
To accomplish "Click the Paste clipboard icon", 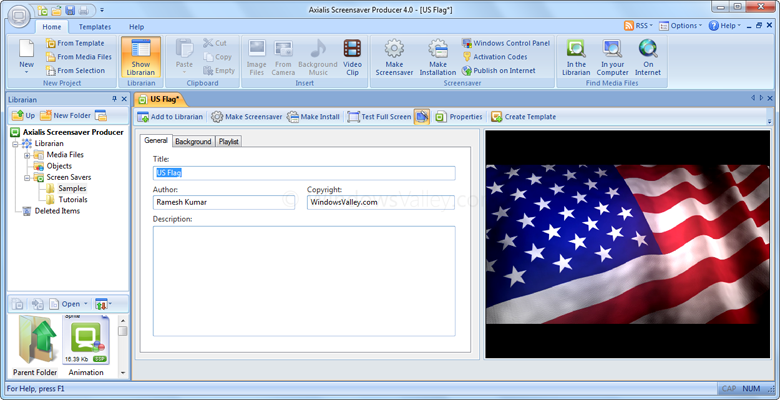I will [x=184, y=49].
